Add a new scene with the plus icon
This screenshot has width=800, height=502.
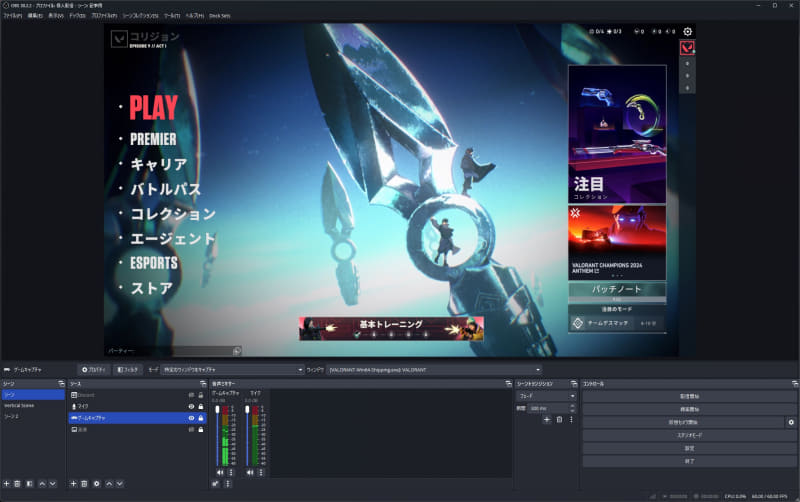[7, 484]
